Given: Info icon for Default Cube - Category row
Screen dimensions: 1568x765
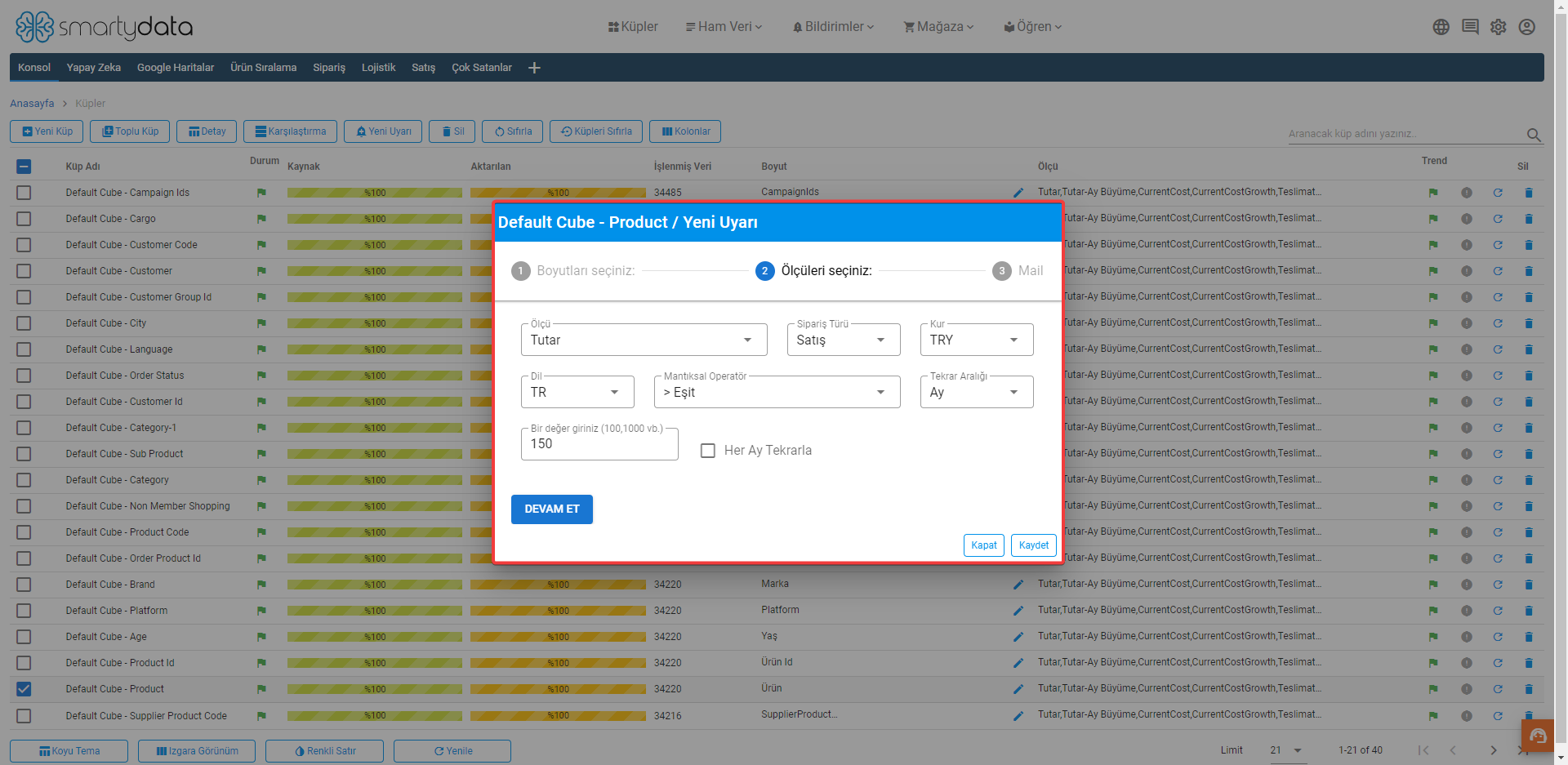Looking at the screenshot, I should (1467, 480).
